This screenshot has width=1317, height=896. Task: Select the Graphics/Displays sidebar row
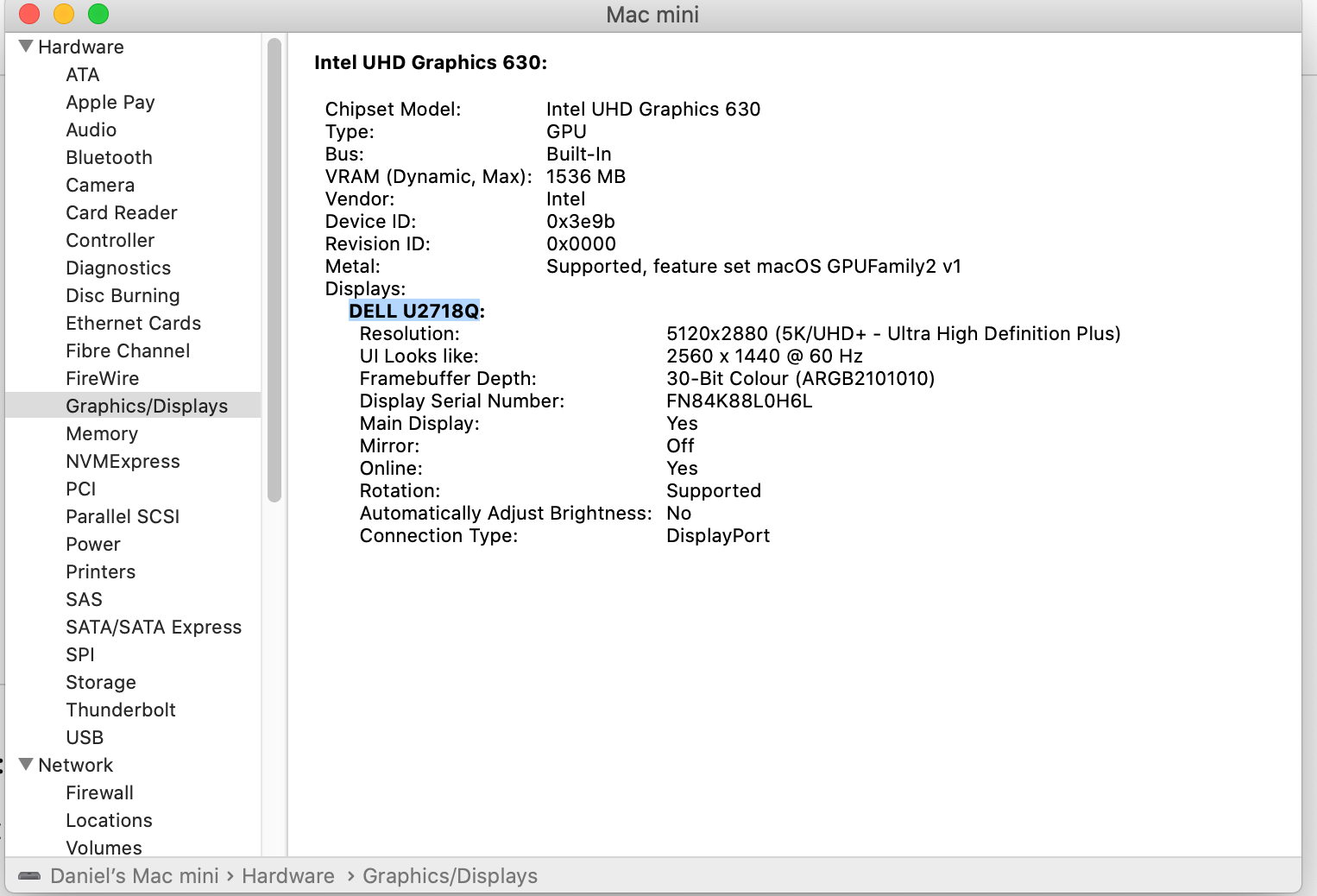point(133,406)
